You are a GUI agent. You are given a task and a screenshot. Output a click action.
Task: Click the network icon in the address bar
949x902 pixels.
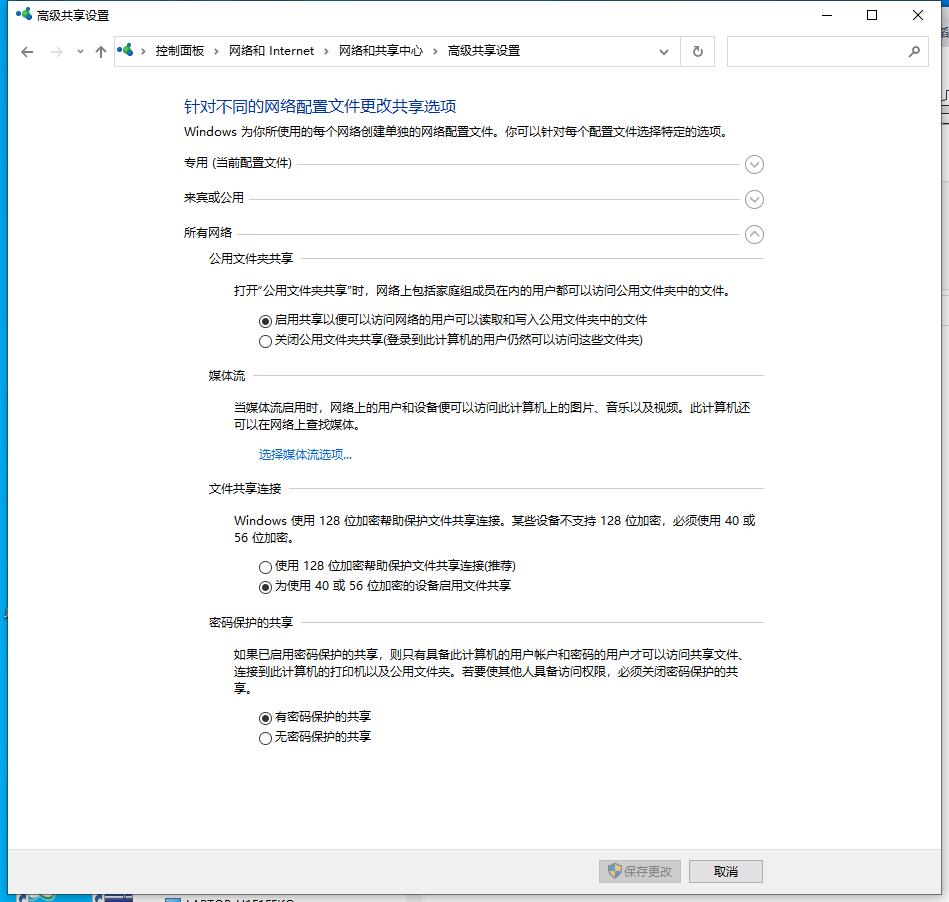click(125, 50)
